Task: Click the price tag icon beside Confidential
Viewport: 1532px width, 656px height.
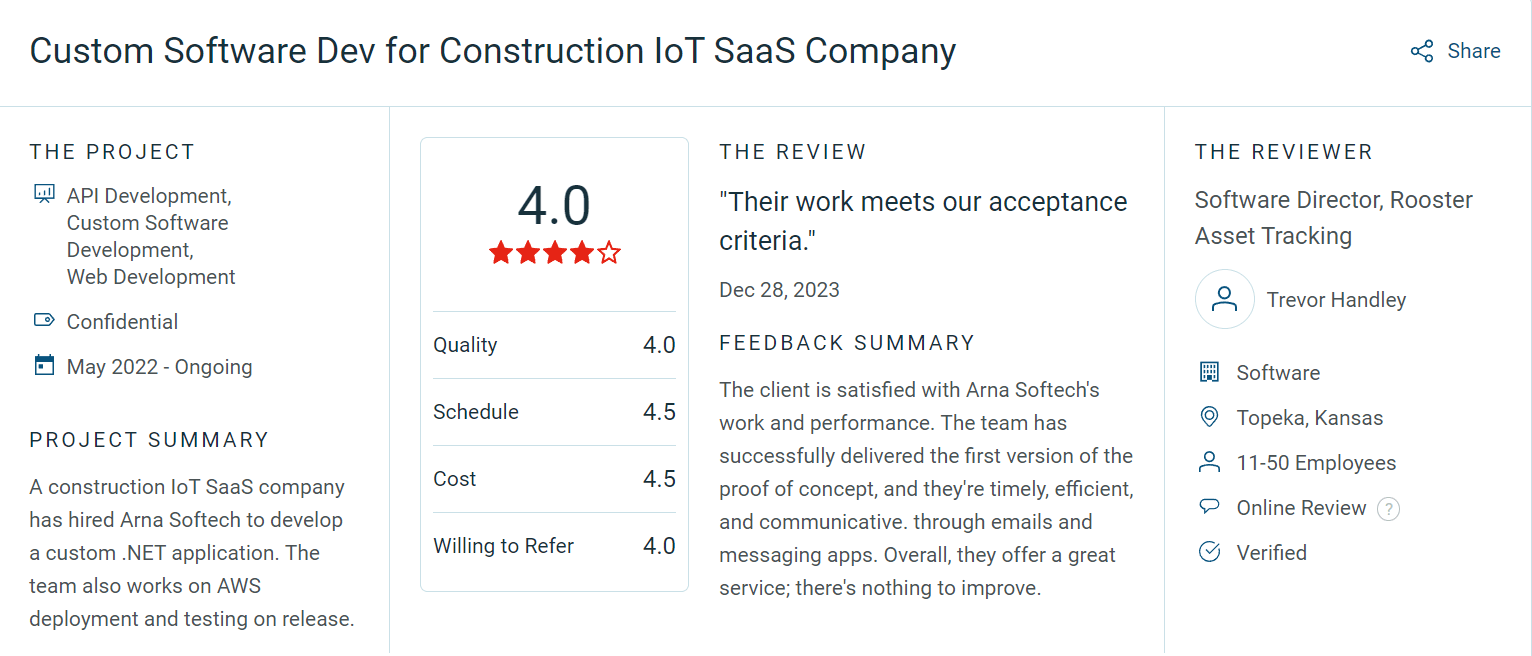Action: [44, 321]
